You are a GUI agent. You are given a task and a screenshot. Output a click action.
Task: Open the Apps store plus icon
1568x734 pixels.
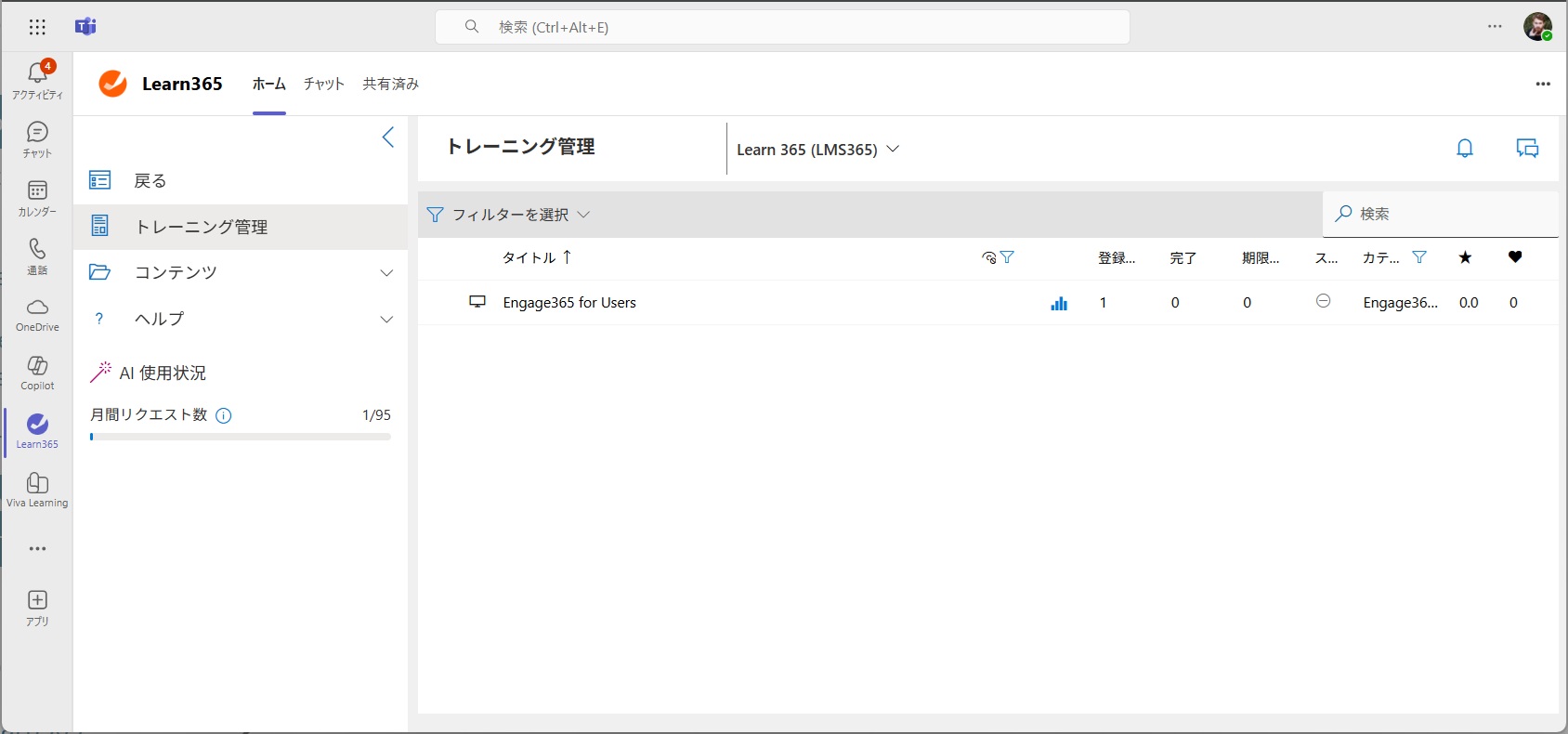(37, 608)
